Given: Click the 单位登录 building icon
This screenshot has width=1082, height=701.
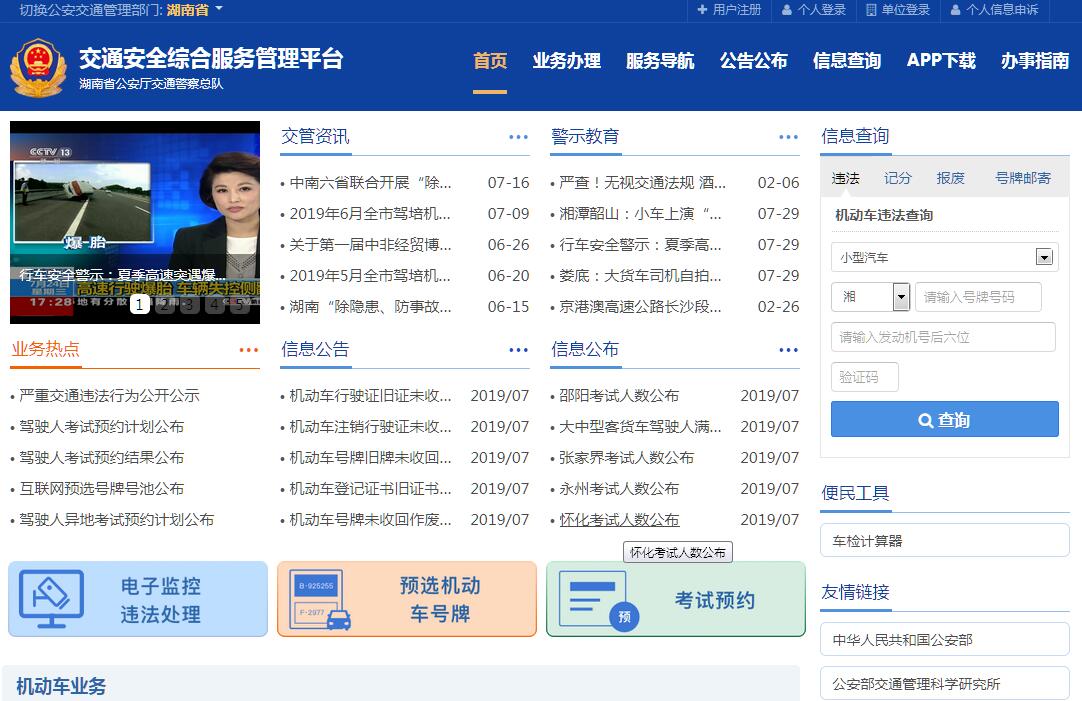Looking at the screenshot, I should click(871, 10).
